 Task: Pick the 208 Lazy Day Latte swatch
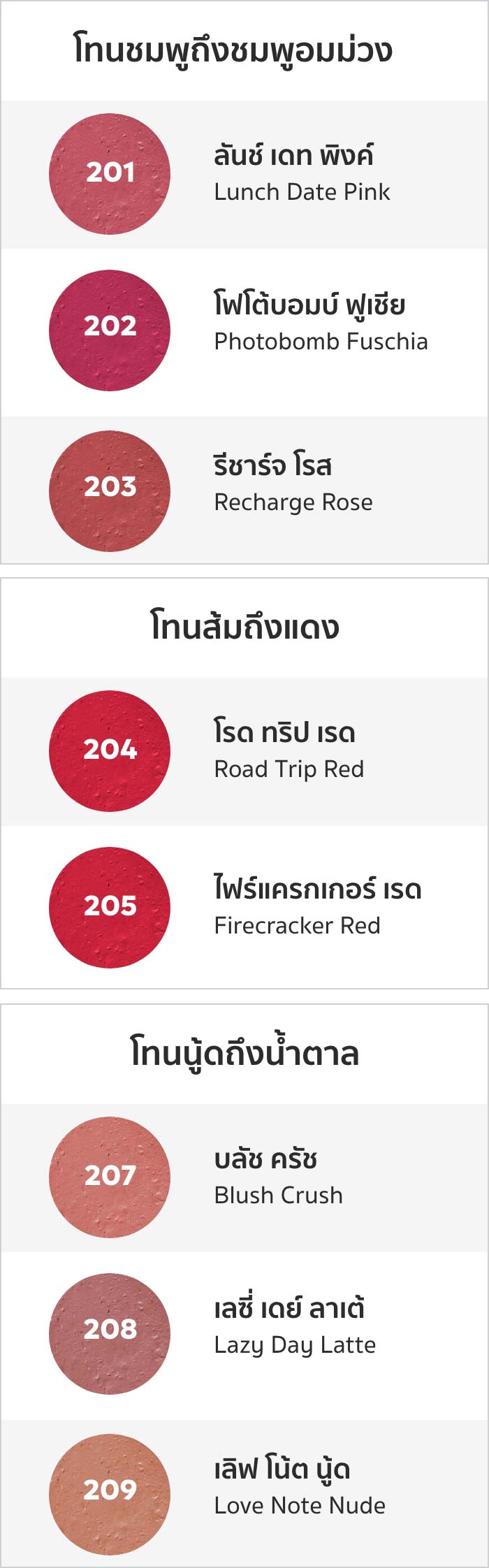click(x=110, y=1334)
